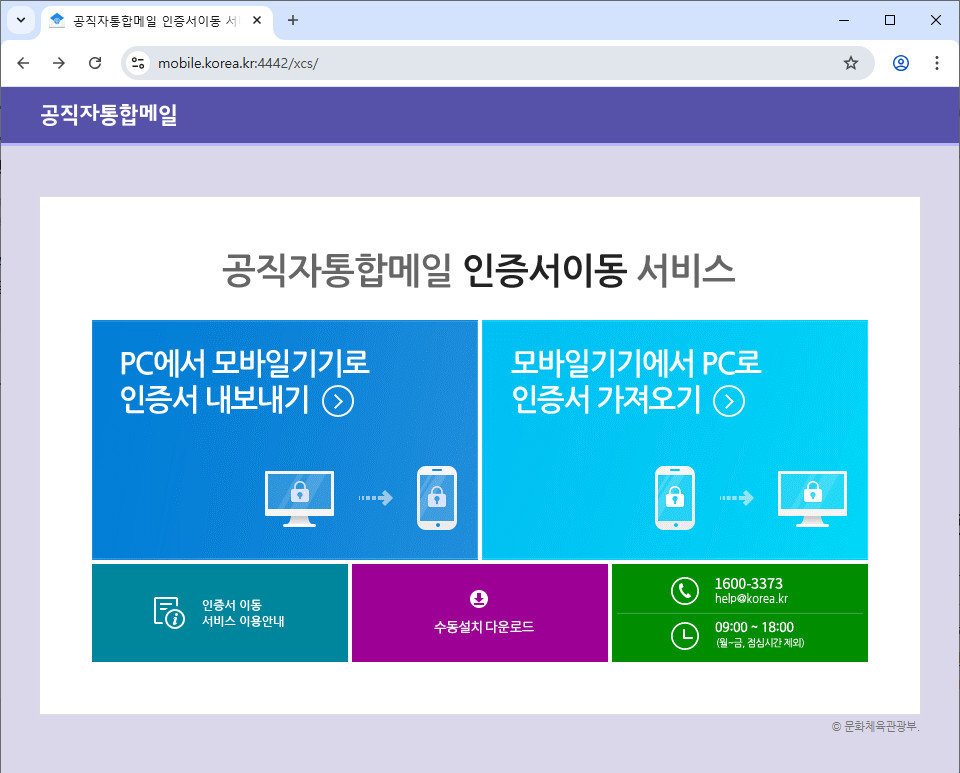
Task: Click the document info icon in guide tile
Action: click(x=168, y=613)
